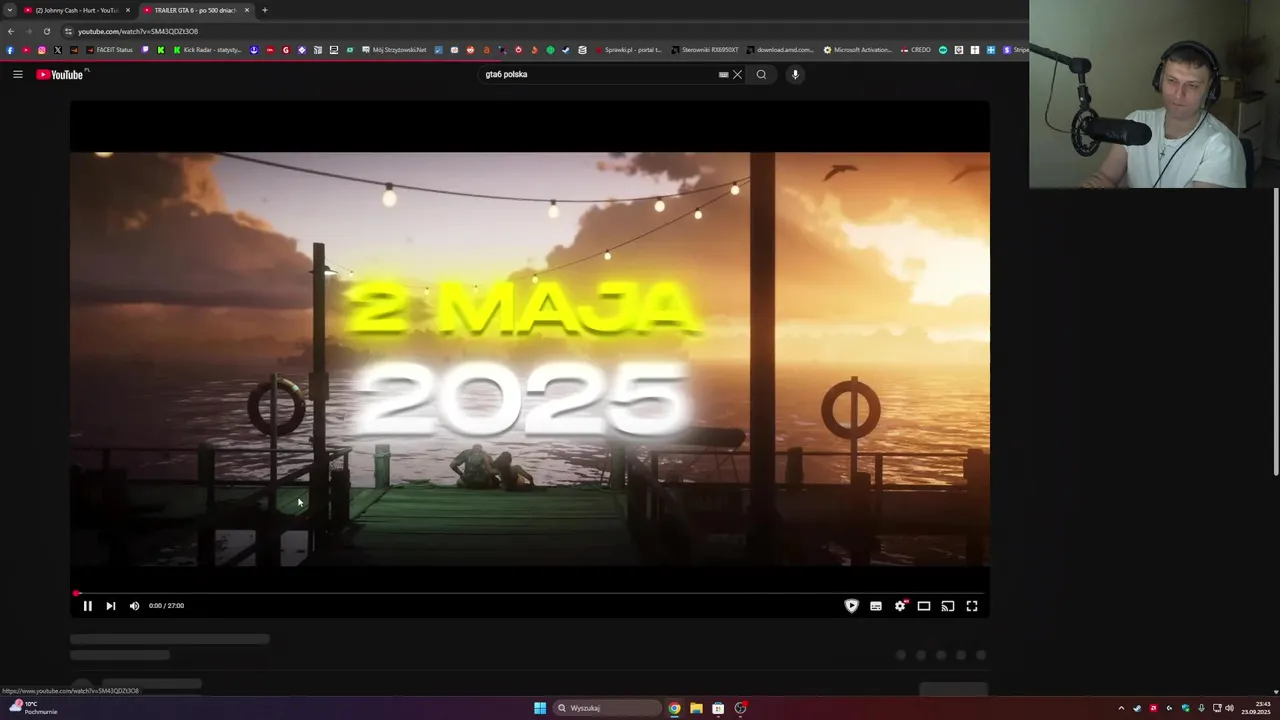This screenshot has height=720, width=1280.
Task: Open weather widget on taskbar
Action: pos(33,707)
